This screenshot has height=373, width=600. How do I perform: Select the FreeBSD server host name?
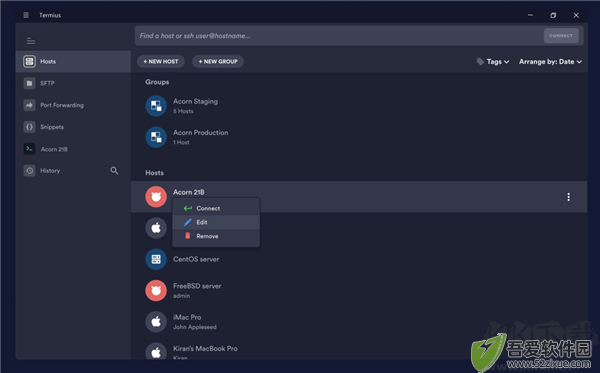(197, 286)
